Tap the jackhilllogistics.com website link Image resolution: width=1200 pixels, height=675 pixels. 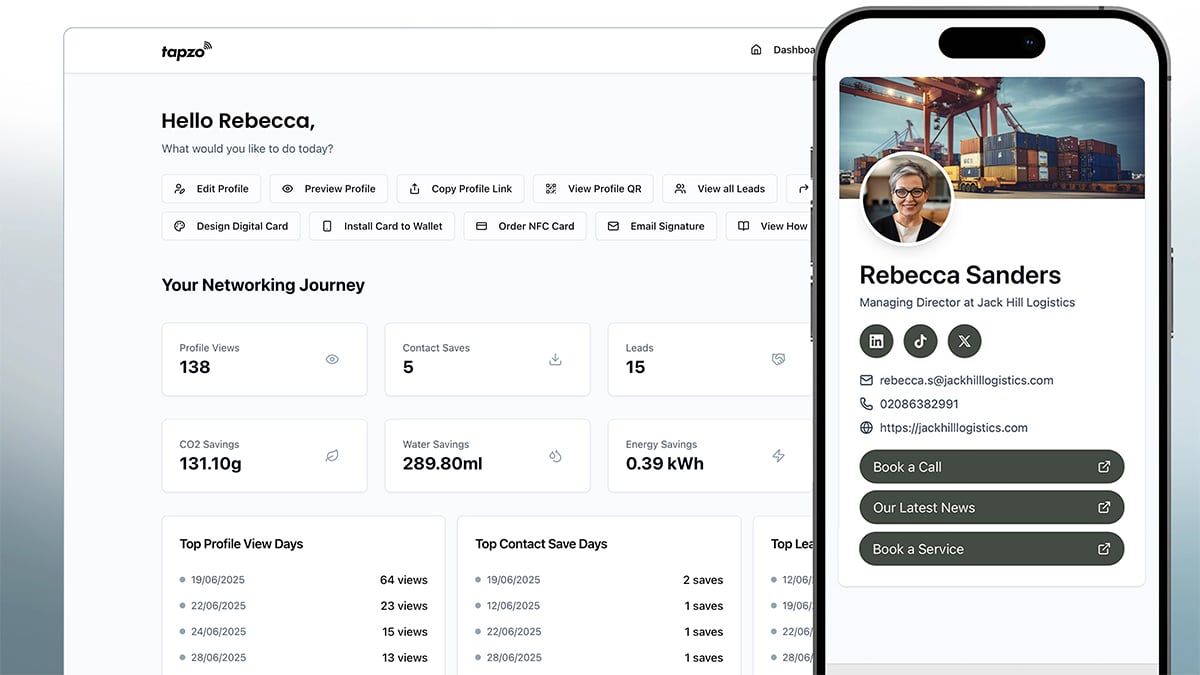pyautogui.click(x=953, y=428)
